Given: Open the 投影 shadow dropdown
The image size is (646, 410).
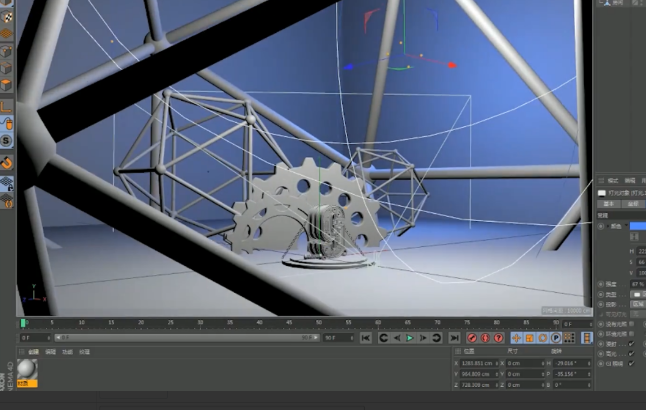Looking at the screenshot, I should (638, 305).
